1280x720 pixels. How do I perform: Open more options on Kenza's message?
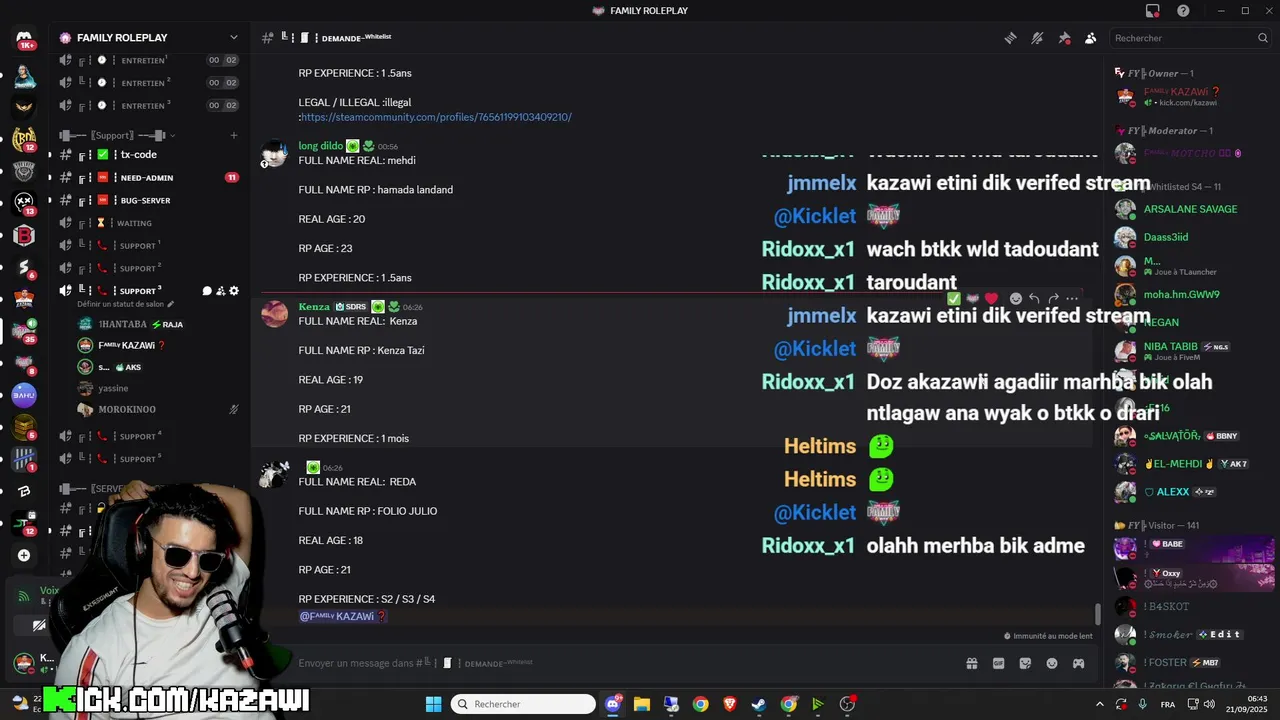(x=1072, y=299)
